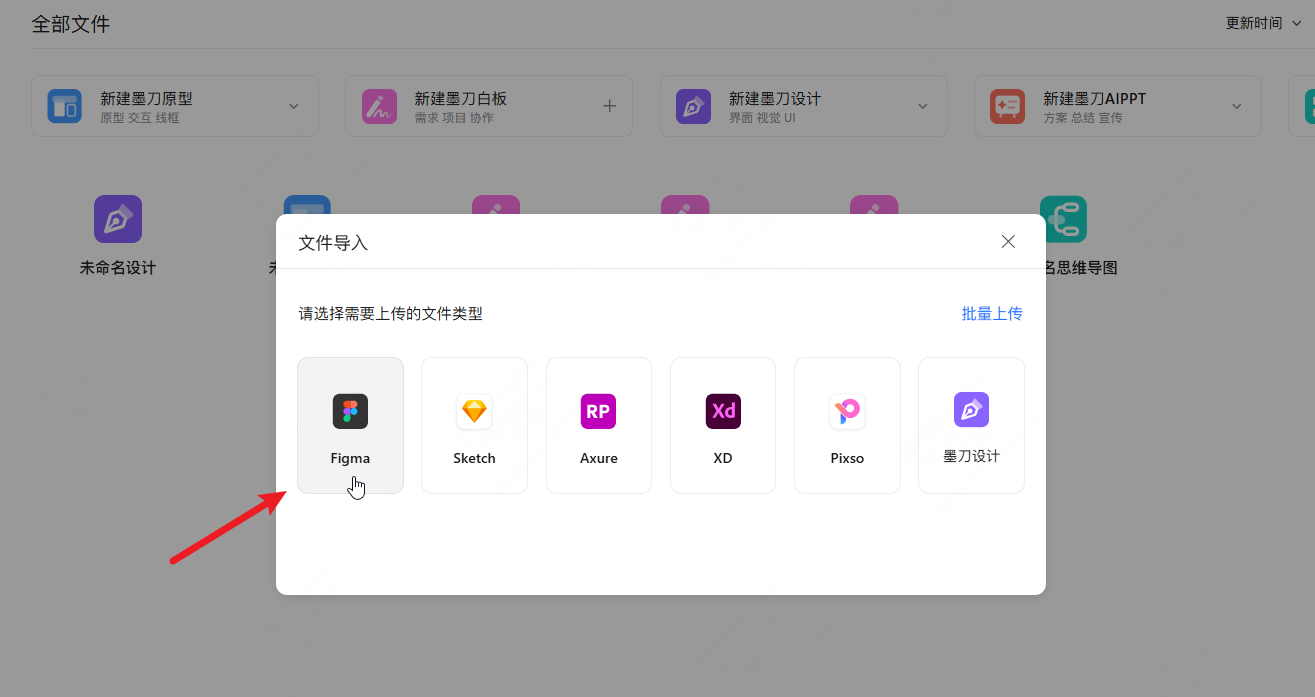Expand the 新建墨刀原型 dropdown

click(x=293, y=105)
